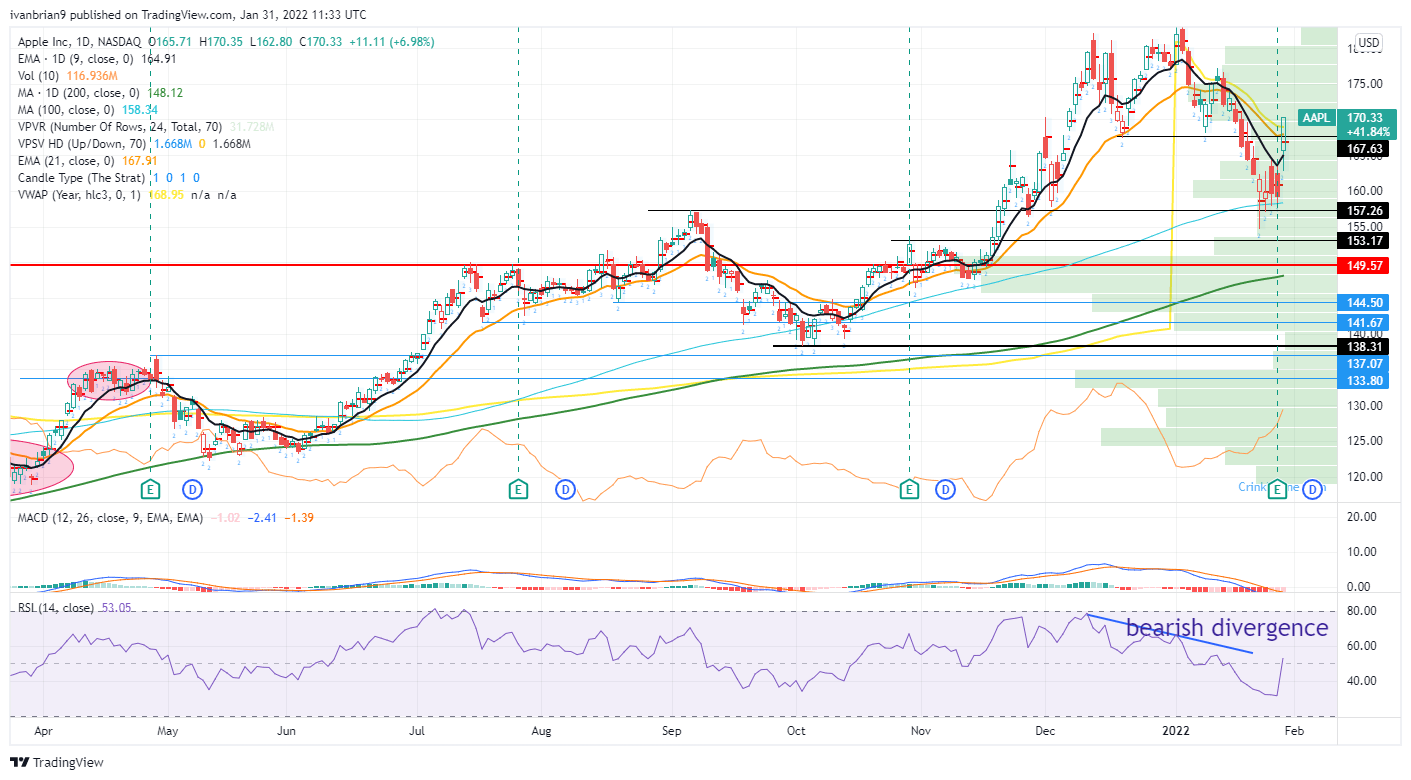Image resolution: width=1411 pixels, height=780 pixels.
Task: Select the Vol (10) indicator legend
Action: tap(41, 76)
